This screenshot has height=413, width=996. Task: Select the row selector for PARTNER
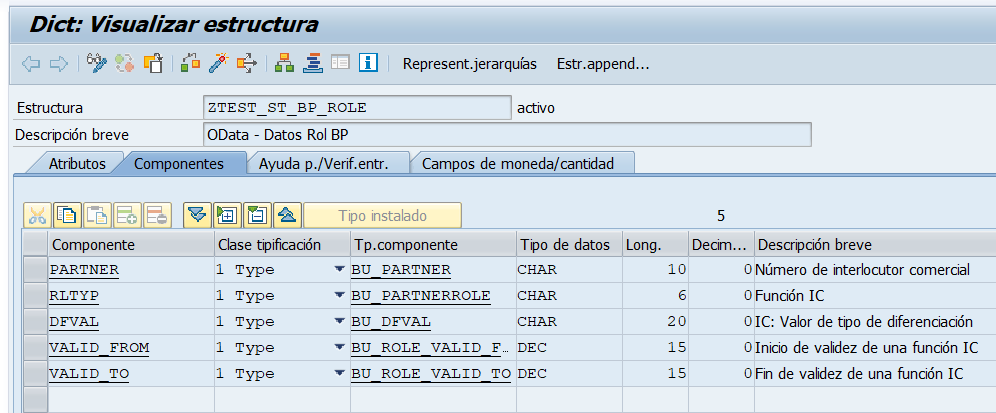[x=34, y=270]
